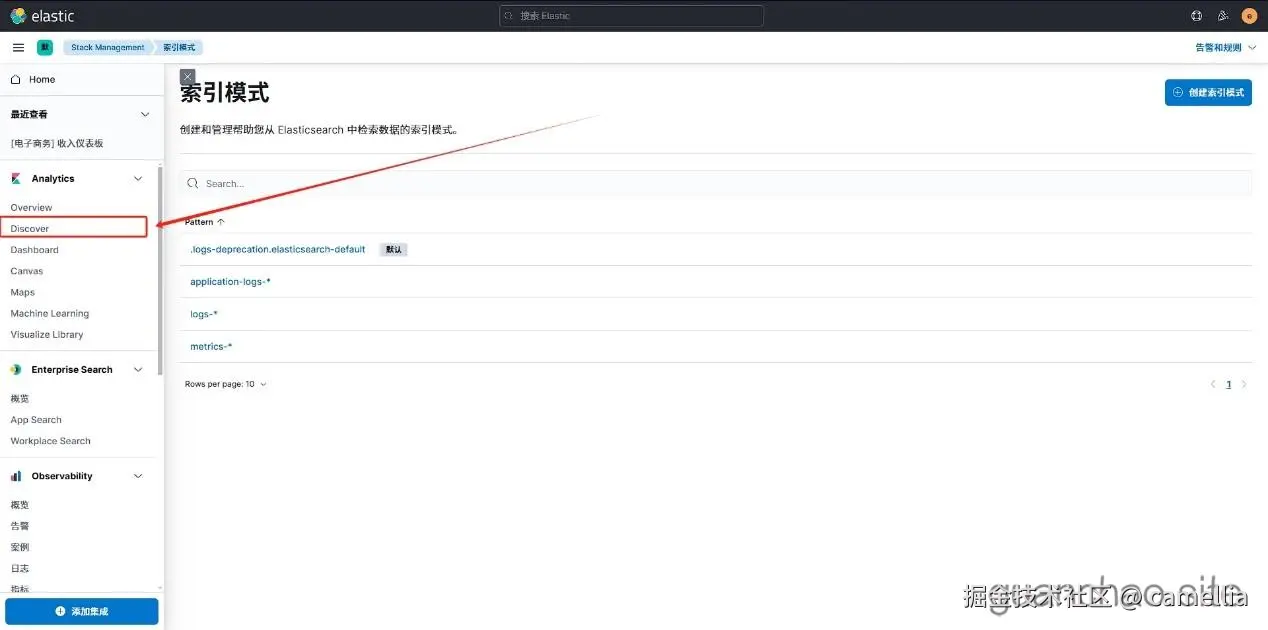This screenshot has height=630, width=1268.
Task: Open the green space selector avatar
Action: tap(45, 48)
